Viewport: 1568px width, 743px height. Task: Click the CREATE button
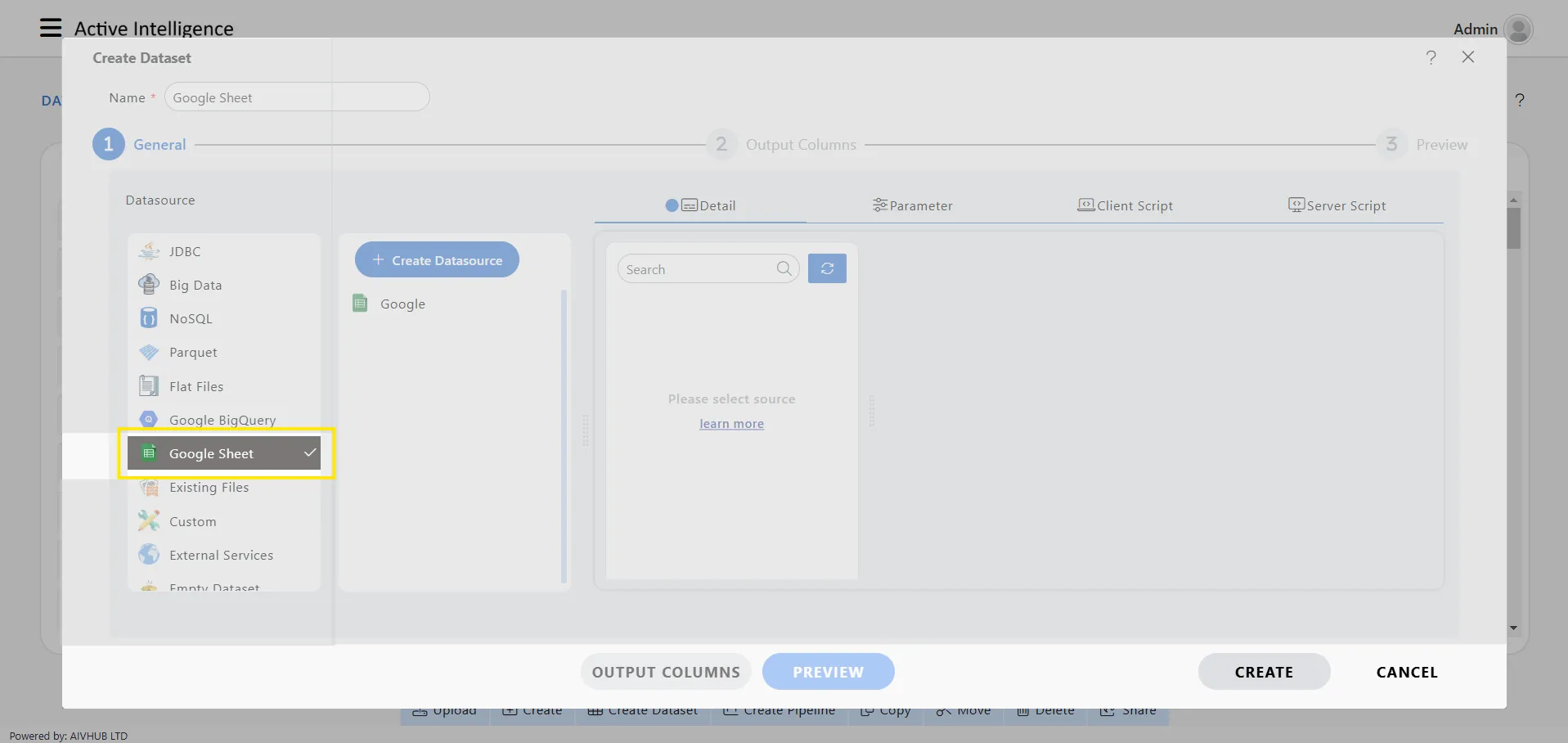pyautogui.click(x=1264, y=672)
